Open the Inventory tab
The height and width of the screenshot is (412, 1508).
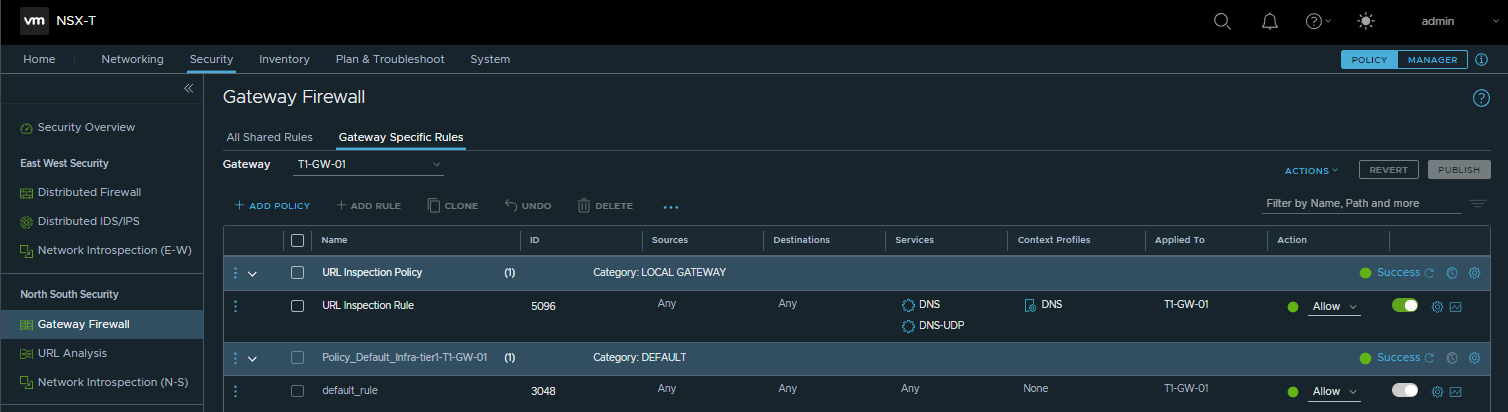click(x=284, y=59)
